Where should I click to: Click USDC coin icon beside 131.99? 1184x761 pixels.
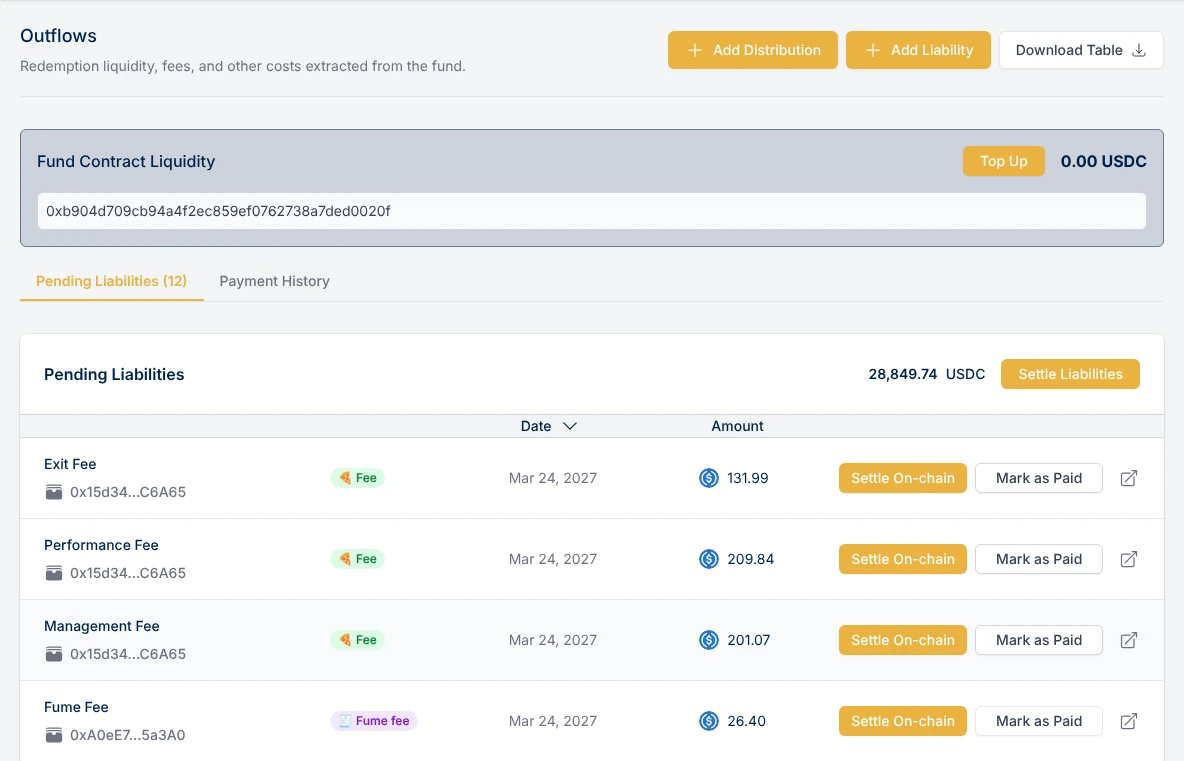coord(708,478)
